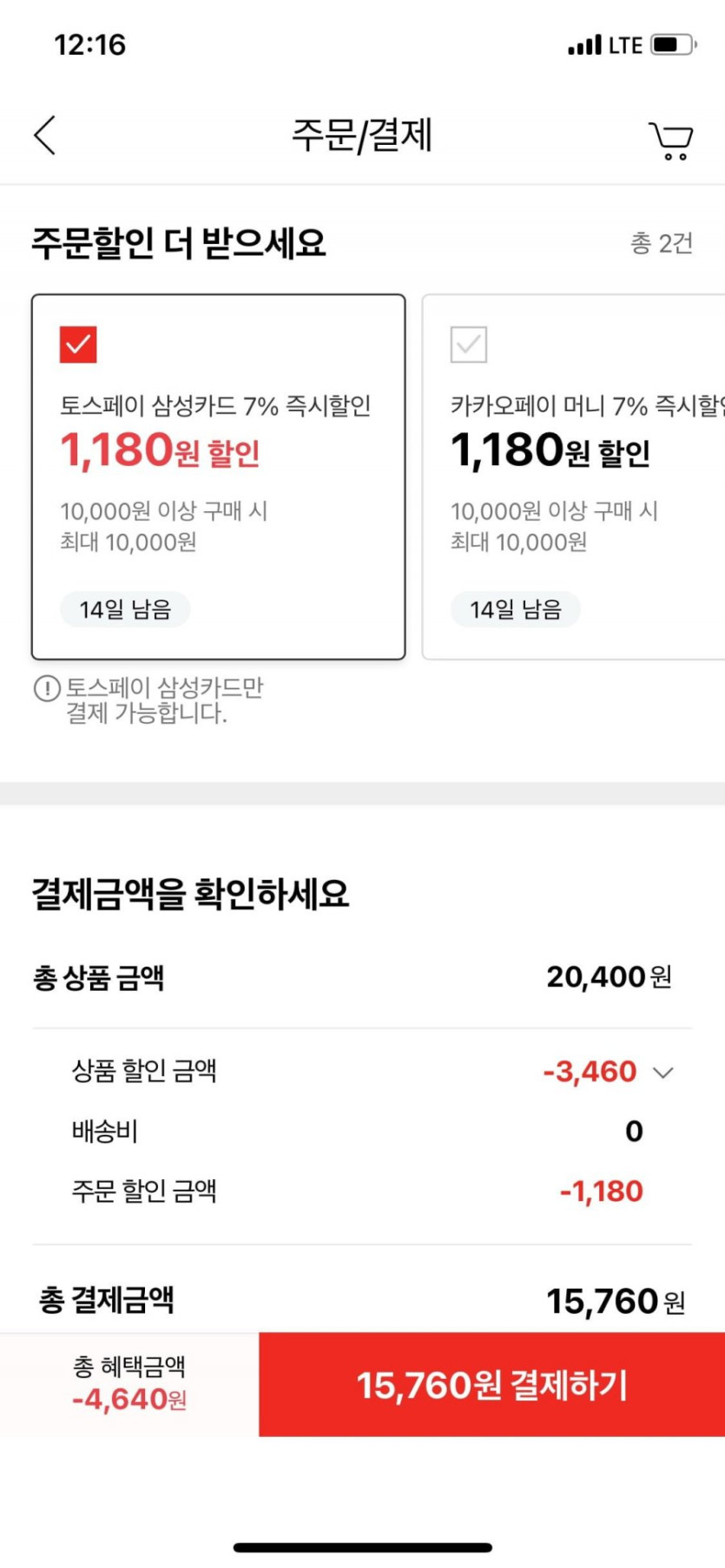725x1568 pixels.
Task: Tap the 주문 할인 금액 row
Action: [362, 1191]
